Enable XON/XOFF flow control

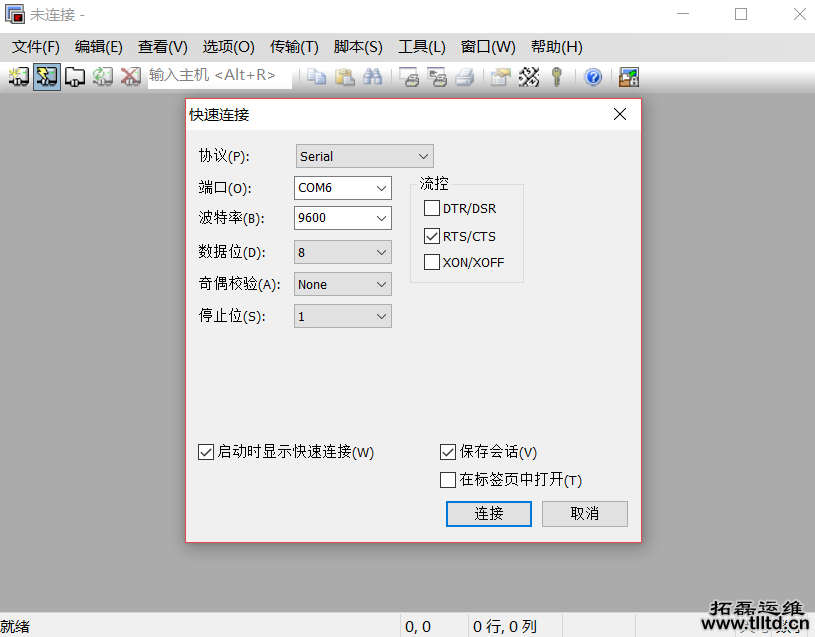tap(433, 262)
